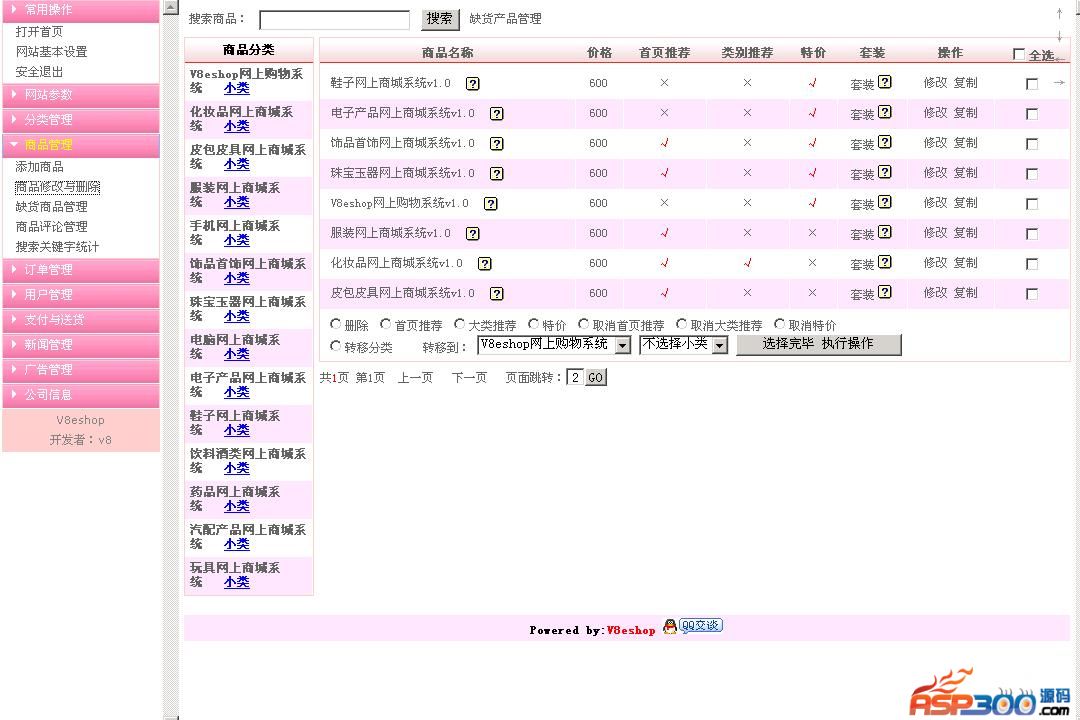This screenshot has height=720, width=1080.
Task: Expand the 用户管理 sidebar section
Action: [81, 295]
